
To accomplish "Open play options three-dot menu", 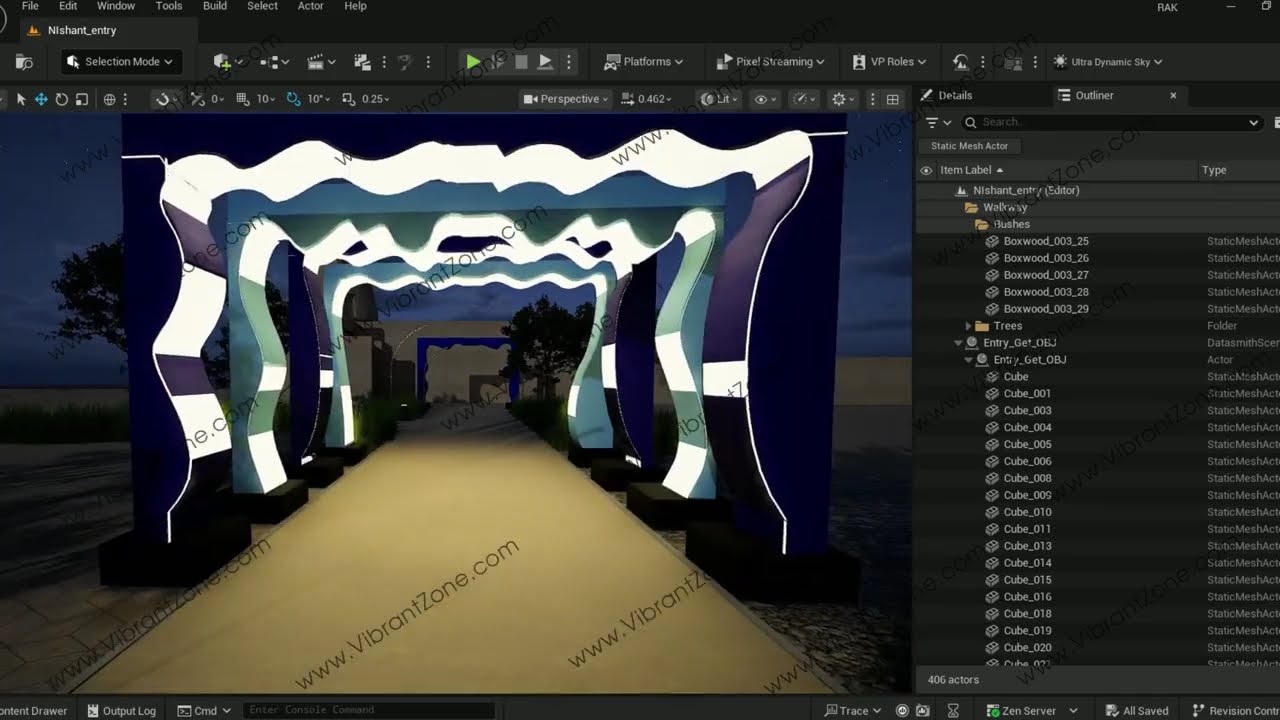I will 569,62.
